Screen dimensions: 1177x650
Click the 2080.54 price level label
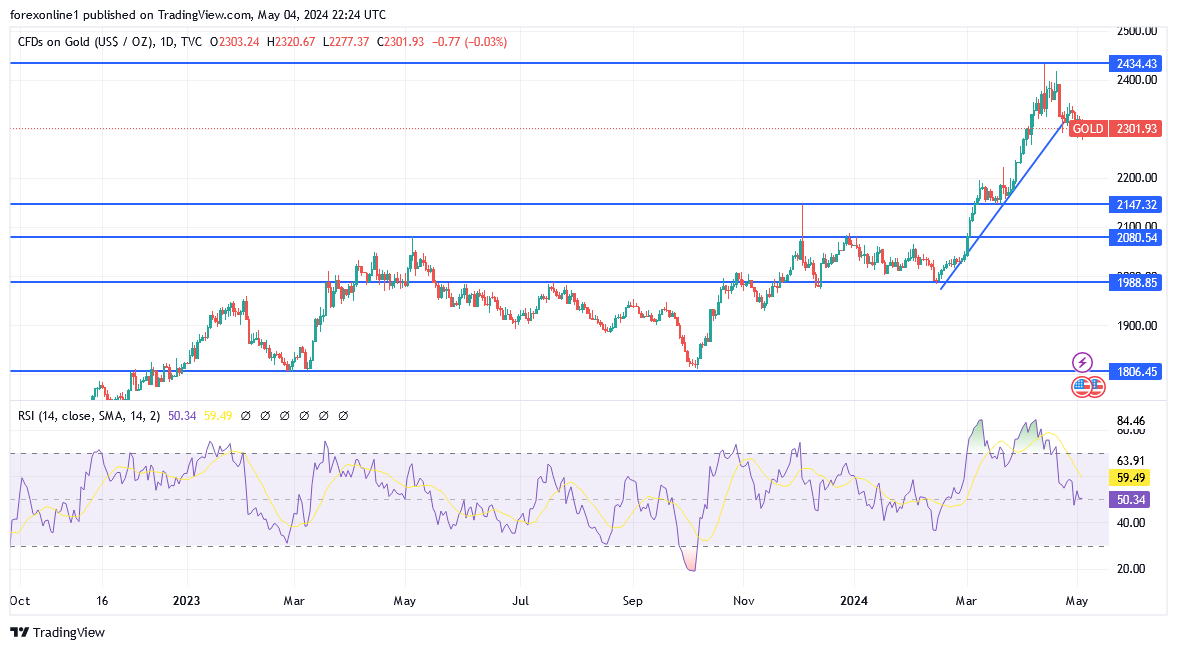pos(1136,237)
